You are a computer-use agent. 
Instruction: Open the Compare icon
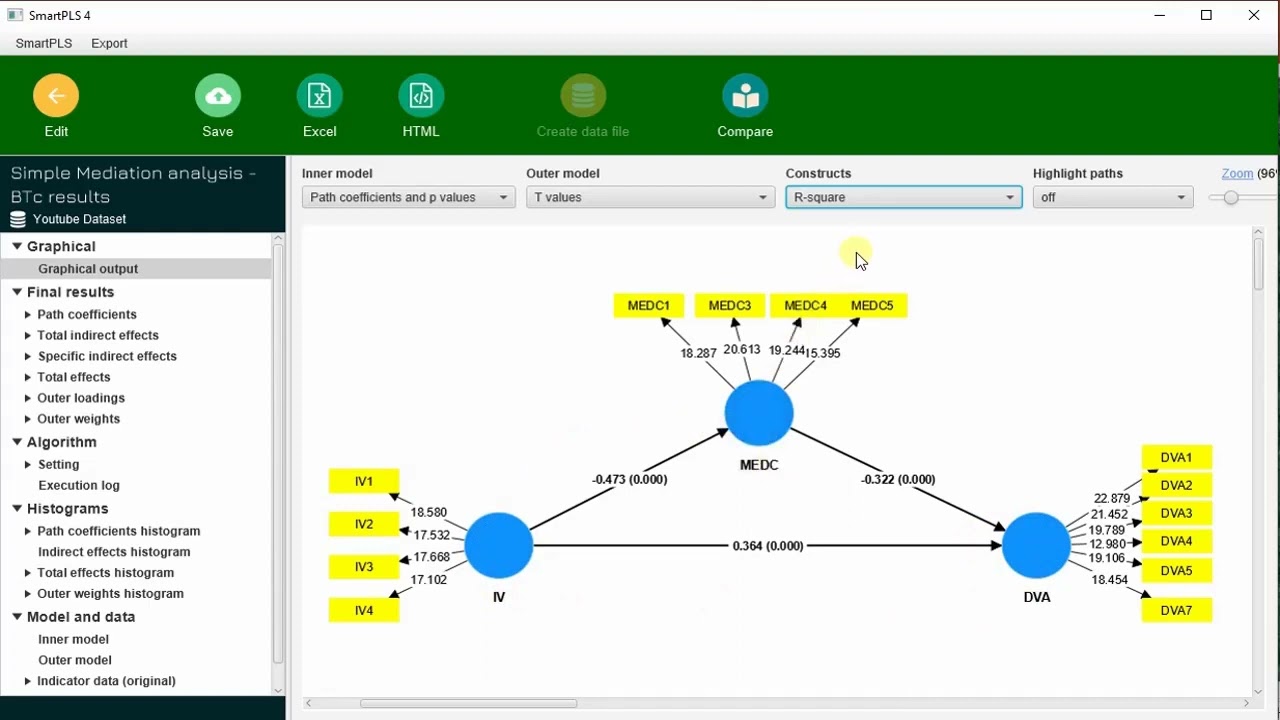click(x=745, y=96)
